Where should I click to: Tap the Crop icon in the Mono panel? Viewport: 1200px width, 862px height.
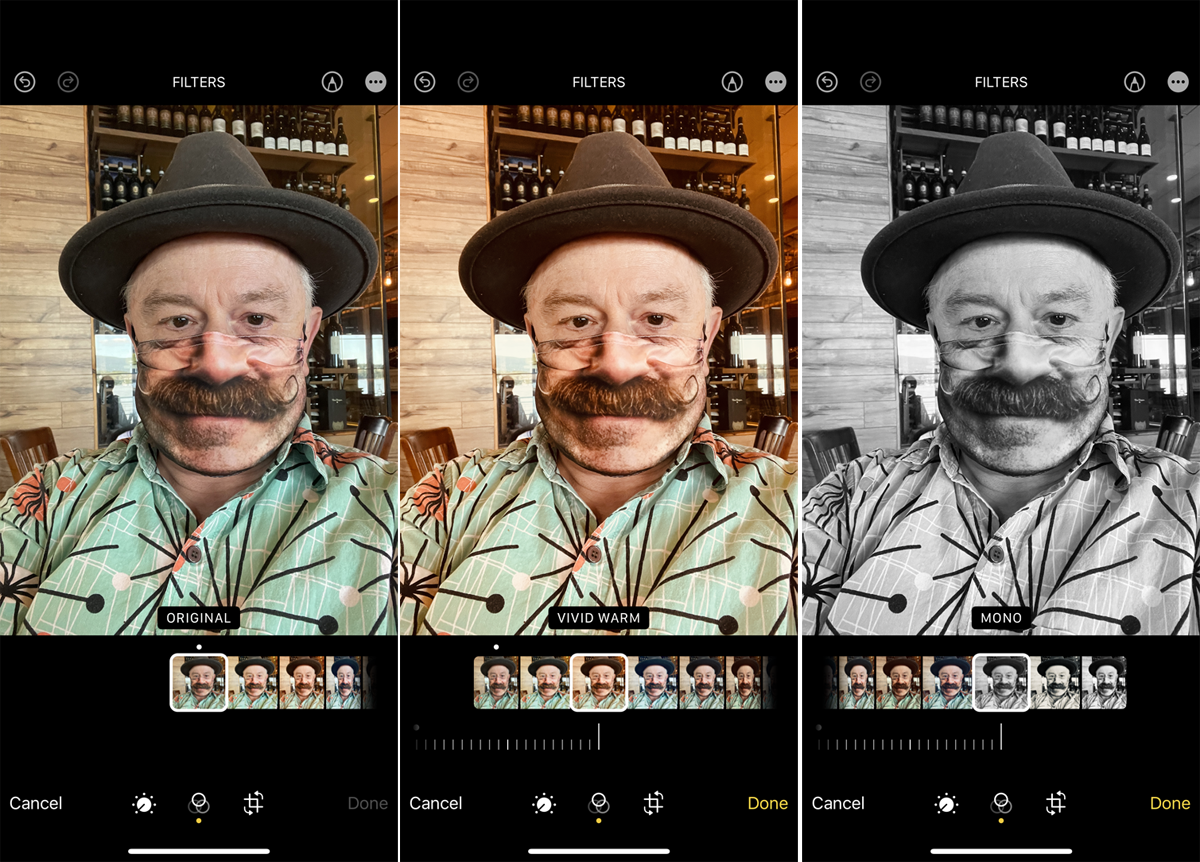click(x=1057, y=803)
